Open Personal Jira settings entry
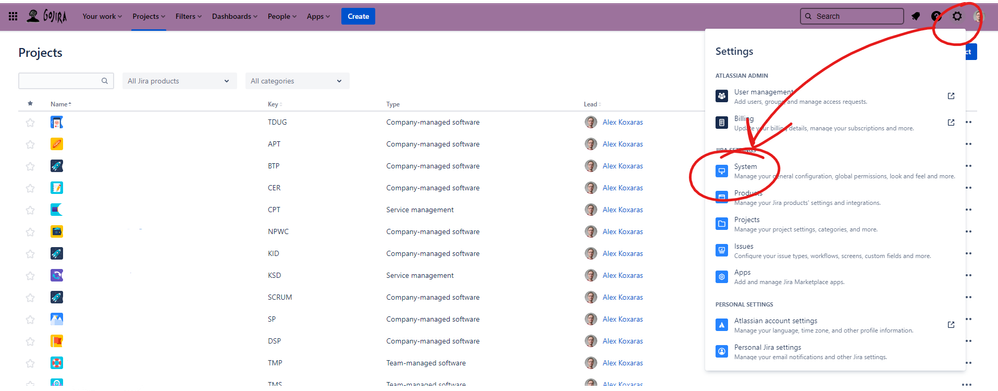Screen dimensions: 998x391 [835, 352]
